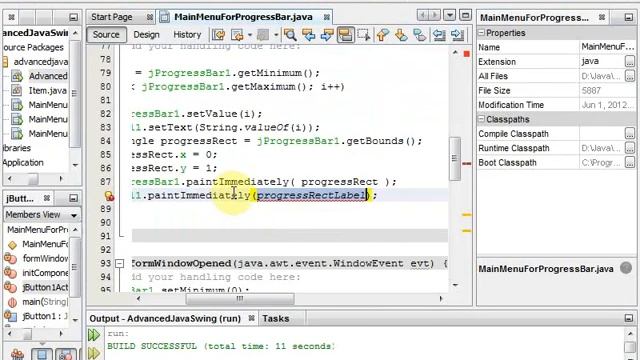Click the Name property value field

[x=607, y=47]
